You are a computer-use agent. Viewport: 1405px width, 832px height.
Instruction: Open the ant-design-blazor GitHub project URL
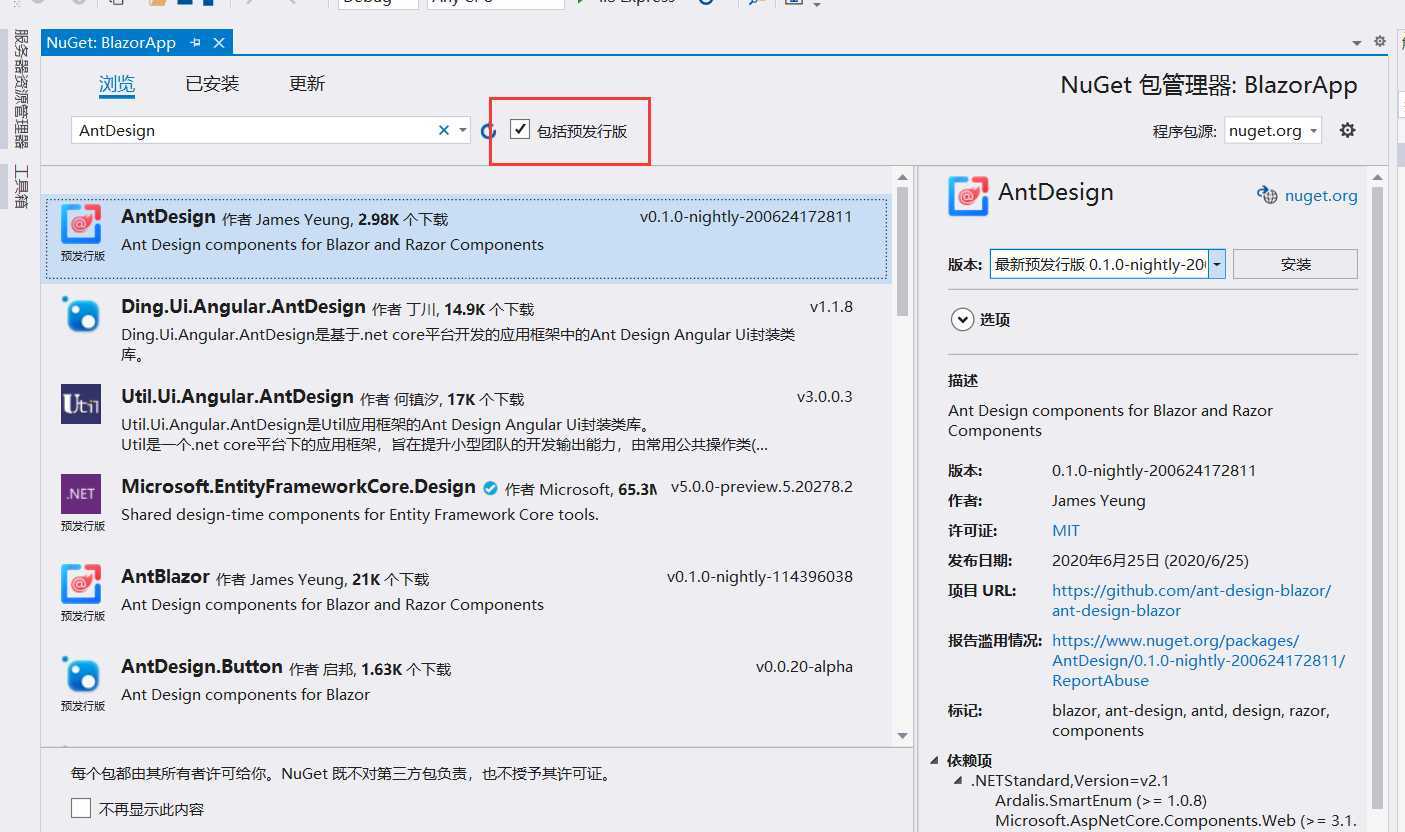point(1191,600)
